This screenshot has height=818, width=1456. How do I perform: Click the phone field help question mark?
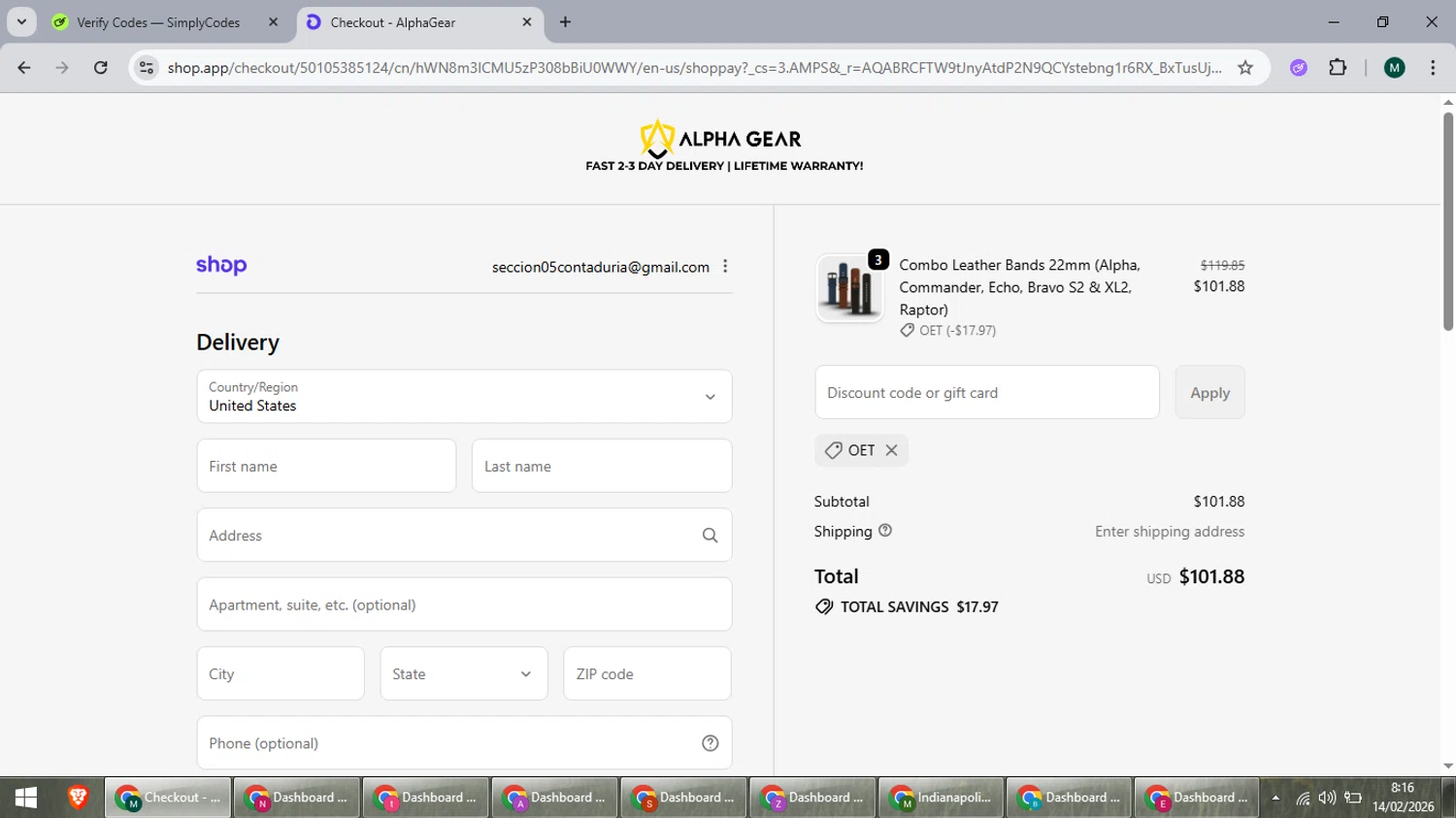pyautogui.click(x=710, y=743)
